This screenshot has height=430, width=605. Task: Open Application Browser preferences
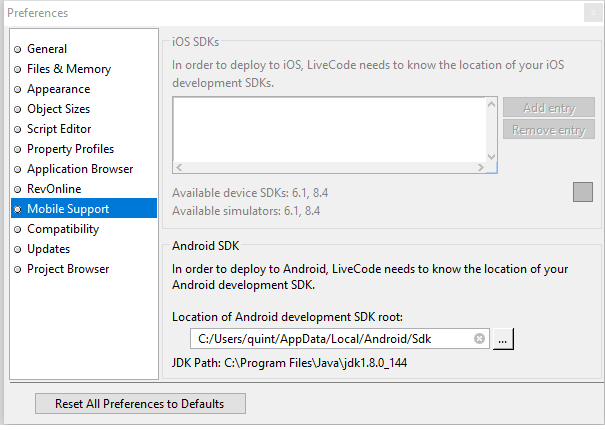[x=79, y=169]
